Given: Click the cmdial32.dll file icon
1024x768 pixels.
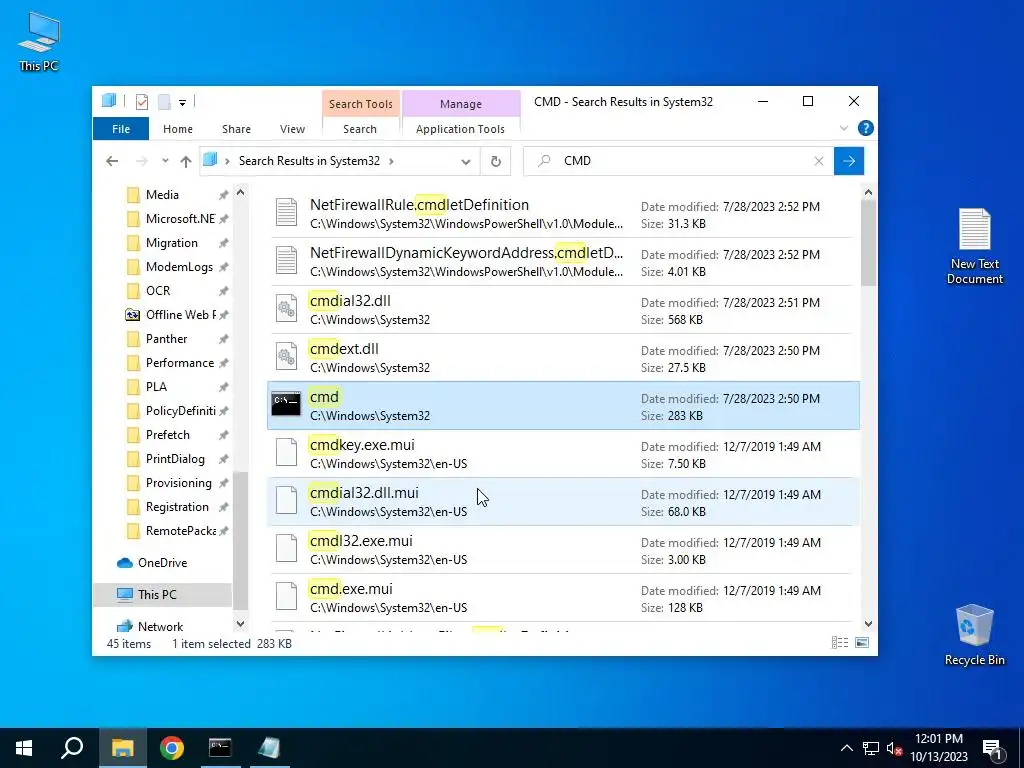Looking at the screenshot, I should [286, 308].
